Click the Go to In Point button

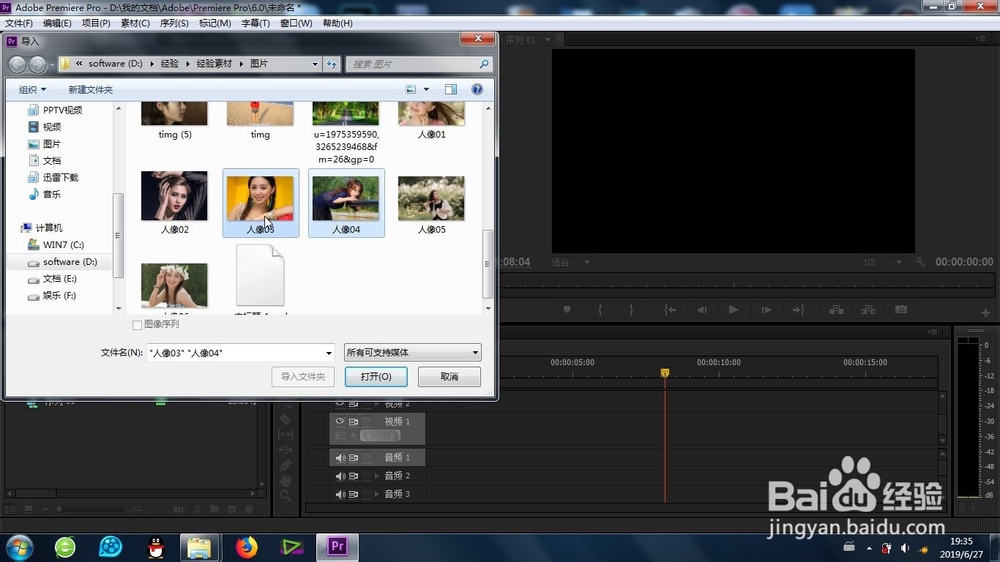pyautogui.click(x=670, y=310)
